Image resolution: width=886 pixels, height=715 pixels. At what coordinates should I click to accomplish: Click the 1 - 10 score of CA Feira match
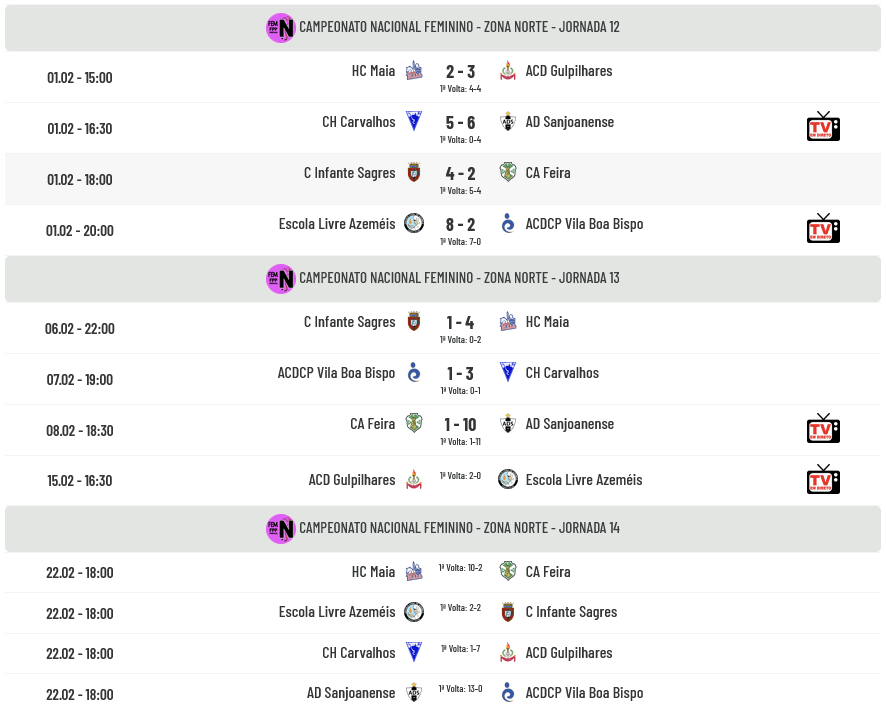pyautogui.click(x=460, y=425)
